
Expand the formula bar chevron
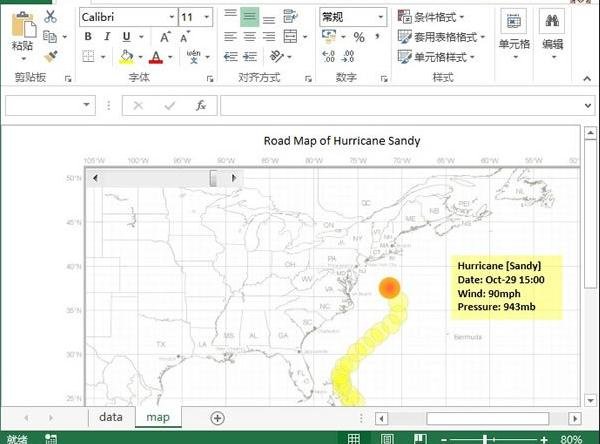pyautogui.click(x=588, y=105)
